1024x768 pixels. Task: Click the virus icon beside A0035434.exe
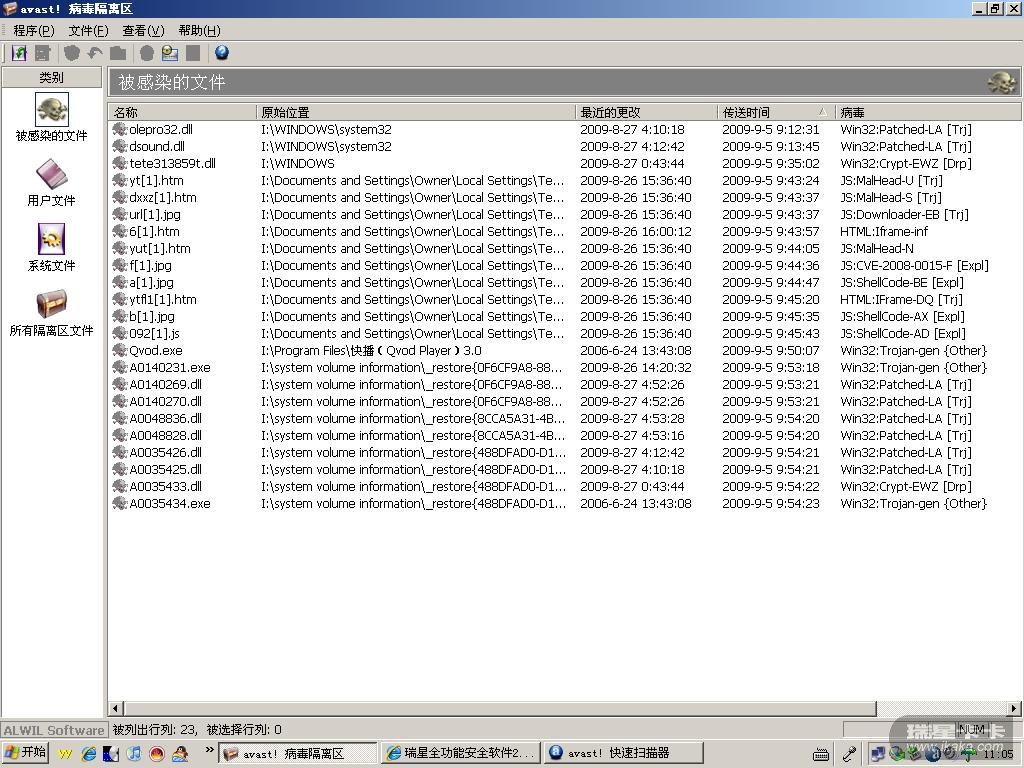click(120, 503)
